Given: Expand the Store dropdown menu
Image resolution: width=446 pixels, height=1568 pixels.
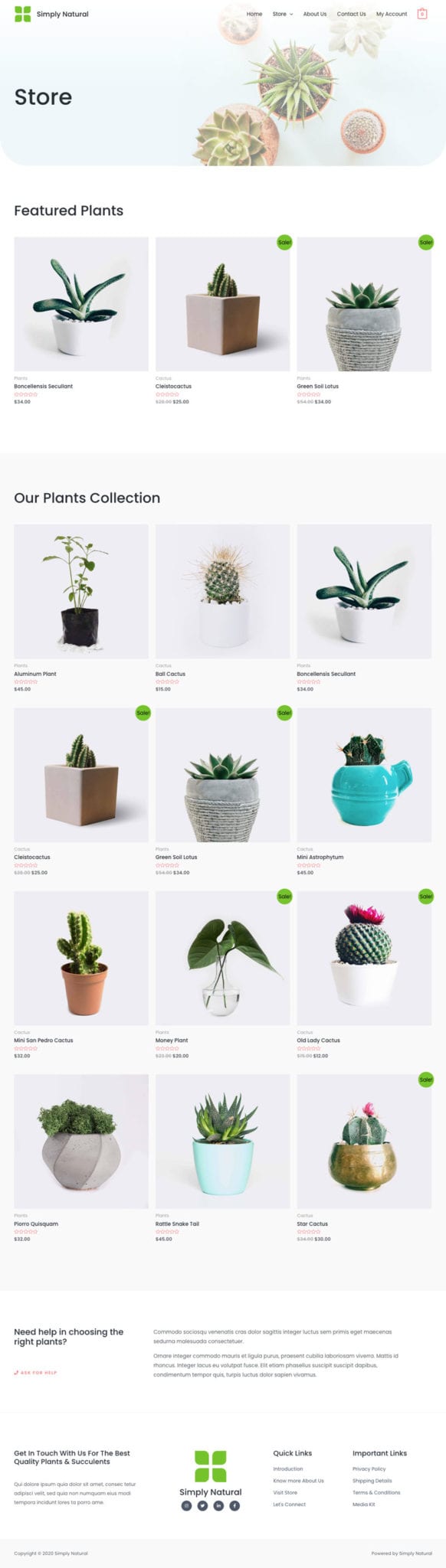Looking at the screenshot, I should [x=283, y=14].
